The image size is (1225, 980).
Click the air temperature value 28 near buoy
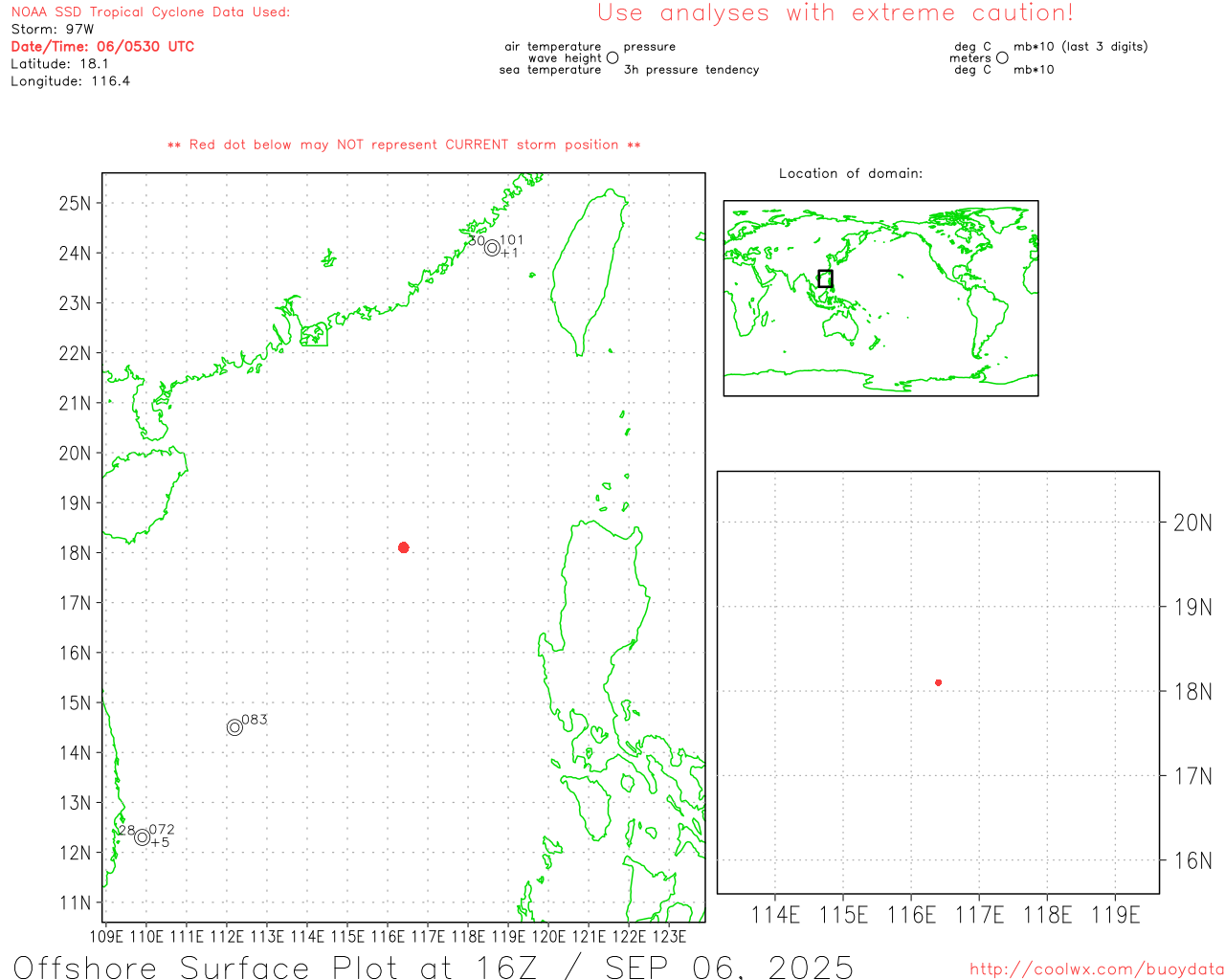126,831
